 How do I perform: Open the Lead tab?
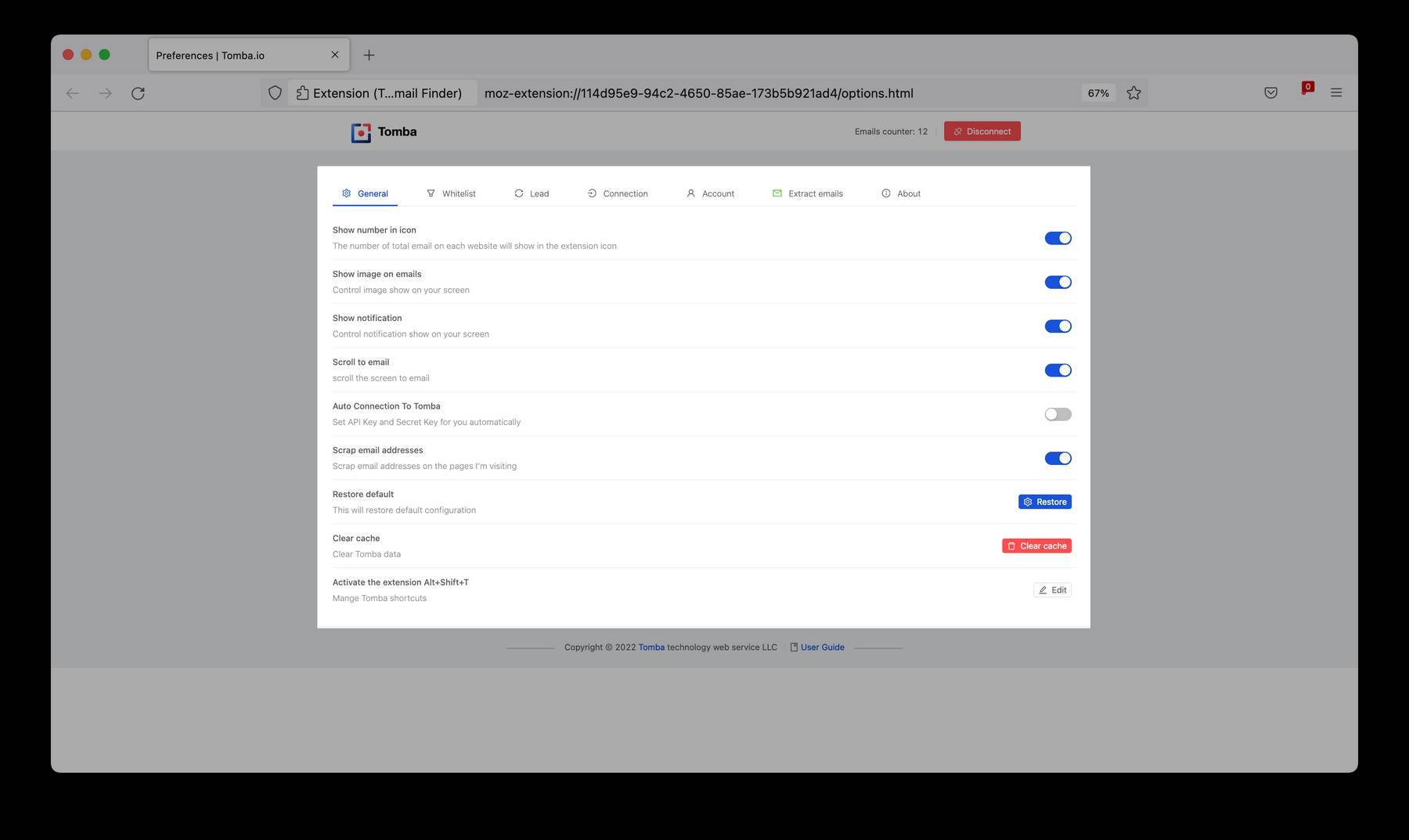pos(532,193)
